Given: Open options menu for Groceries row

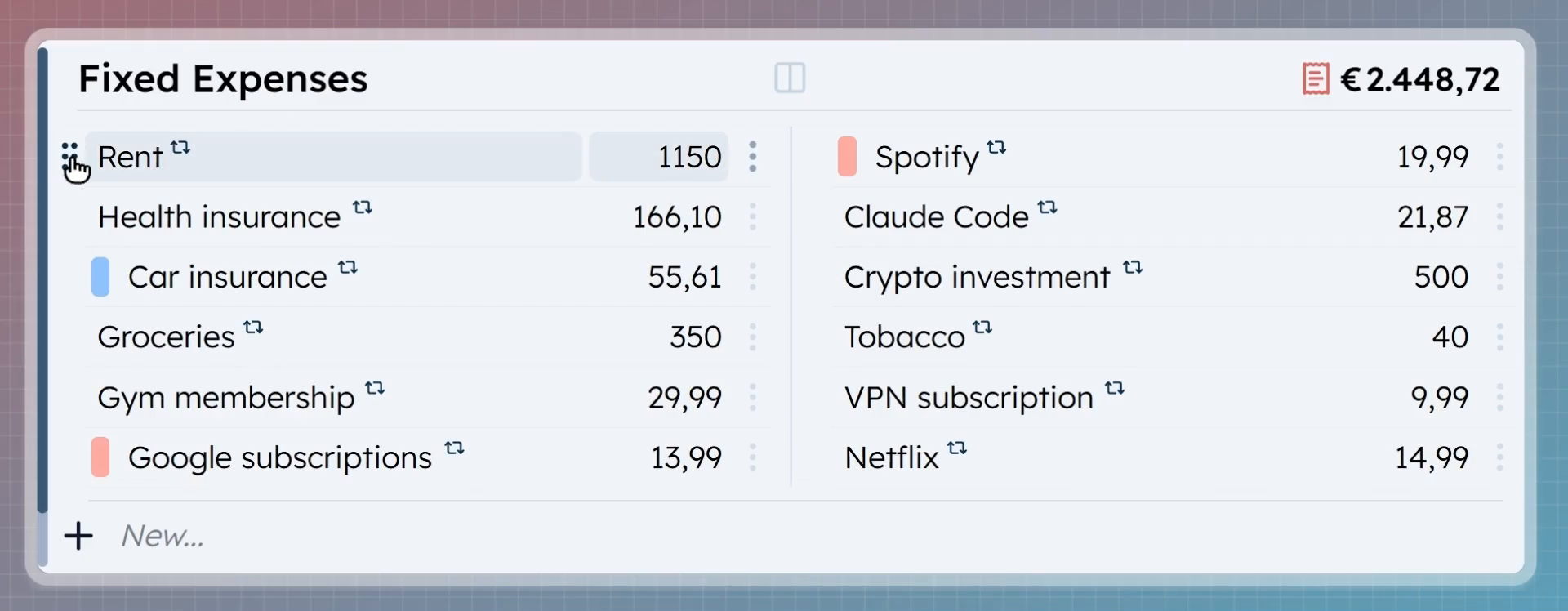Looking at the screenshot, I should pyautogui.click(x=752, y=337).
